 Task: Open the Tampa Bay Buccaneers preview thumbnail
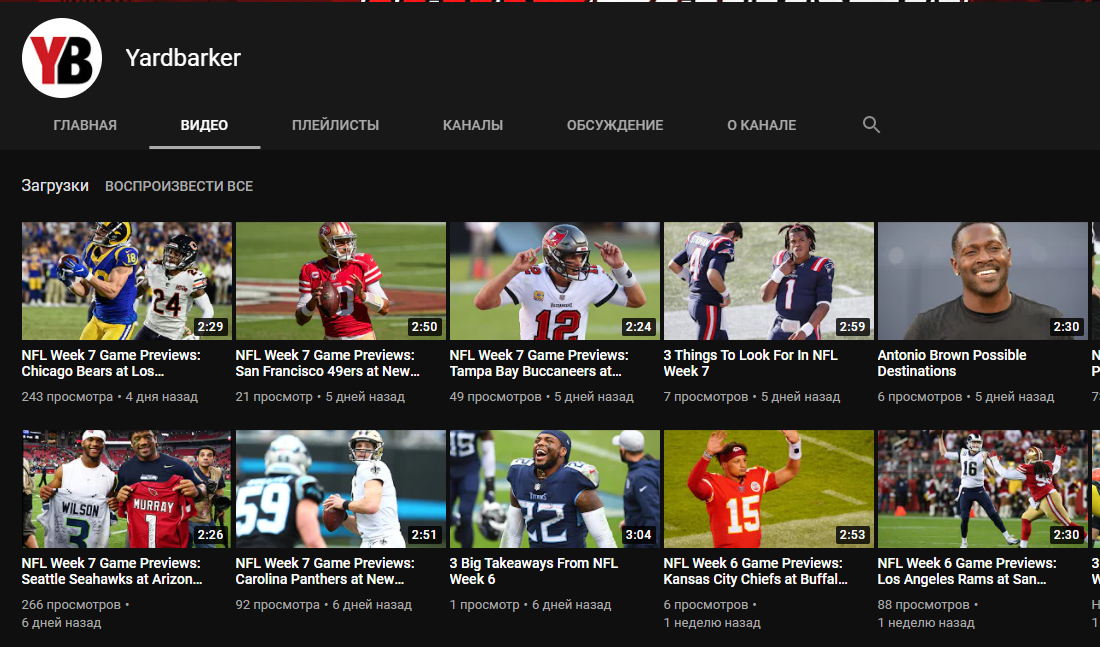click(554, 281)
